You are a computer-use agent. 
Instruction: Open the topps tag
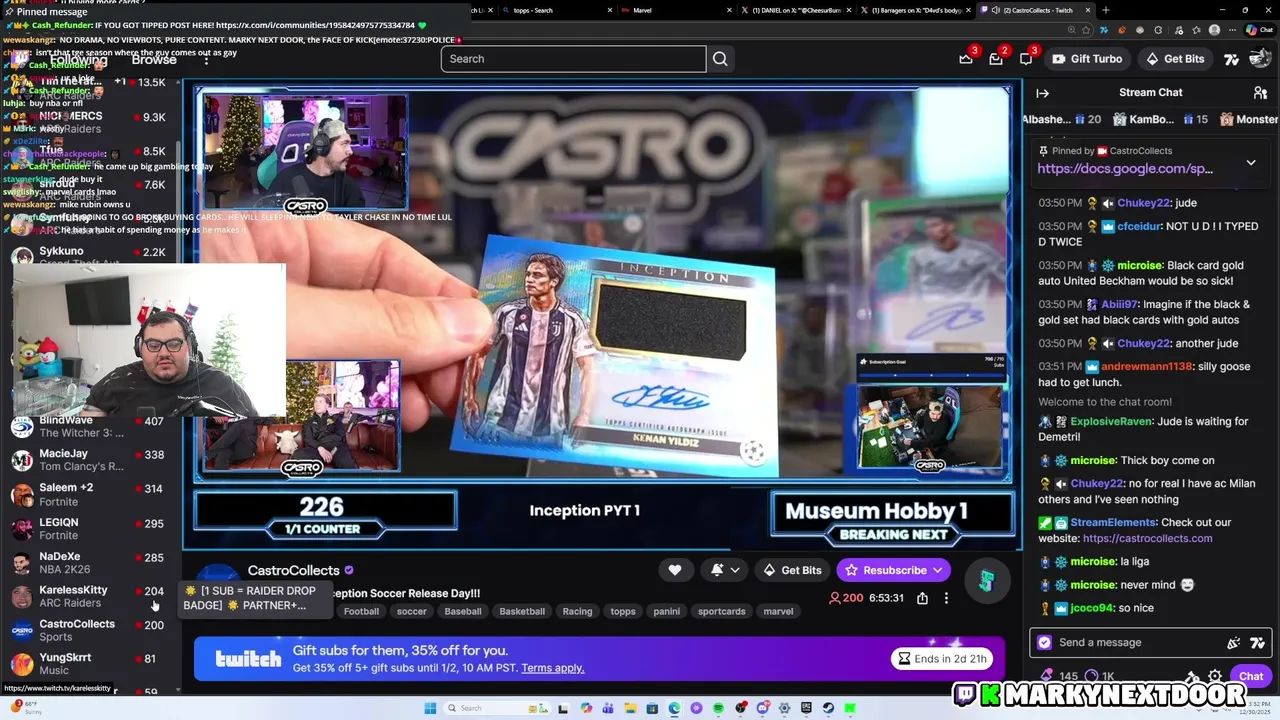click(623, 611)
